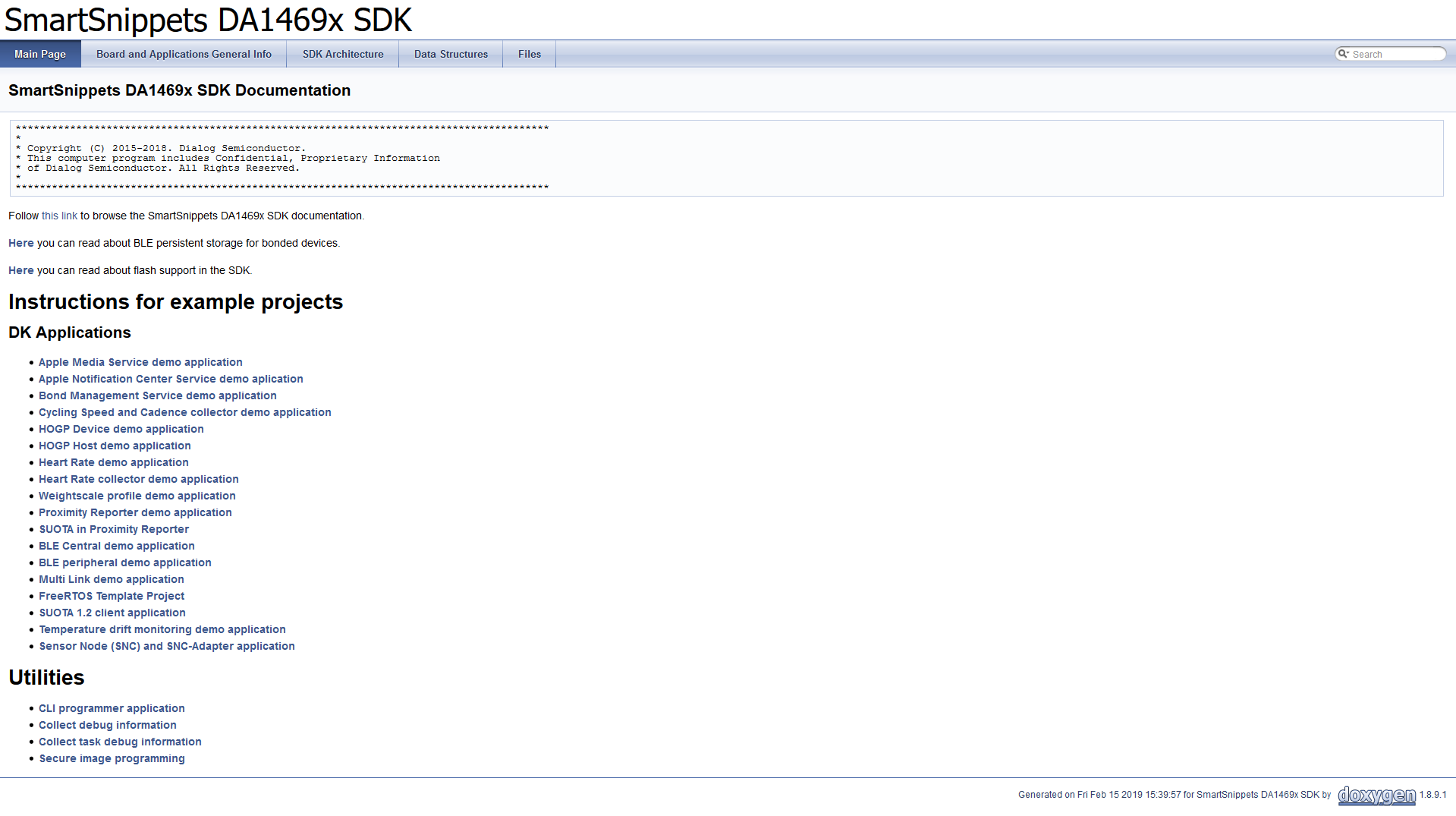Viewport: 1456px width, 816px height.
Task: Open Secure image programming link
Action: 112,758
